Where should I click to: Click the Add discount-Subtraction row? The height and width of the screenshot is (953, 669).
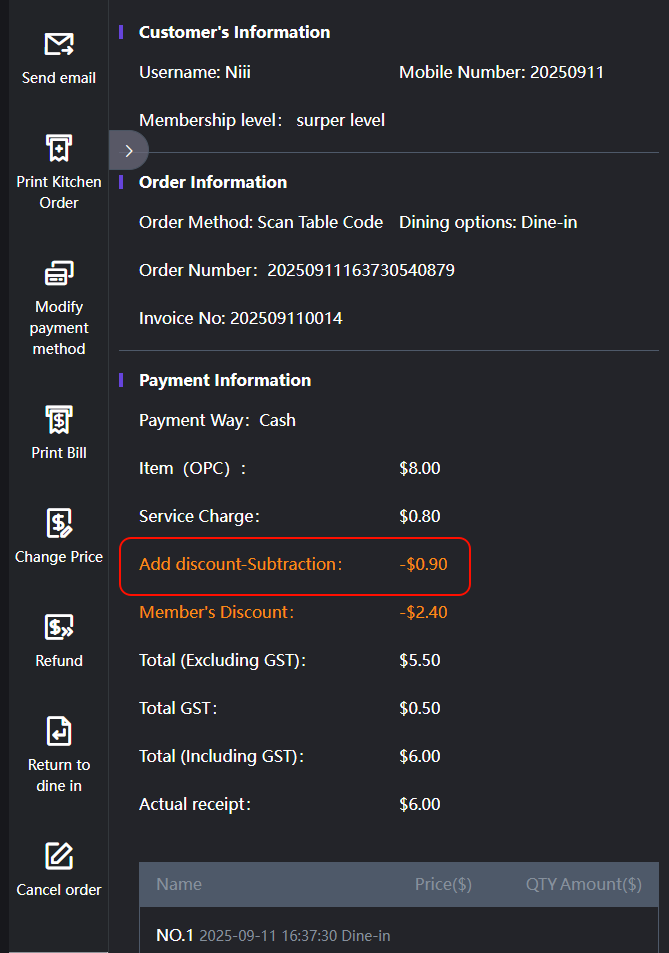pos(294,565)
